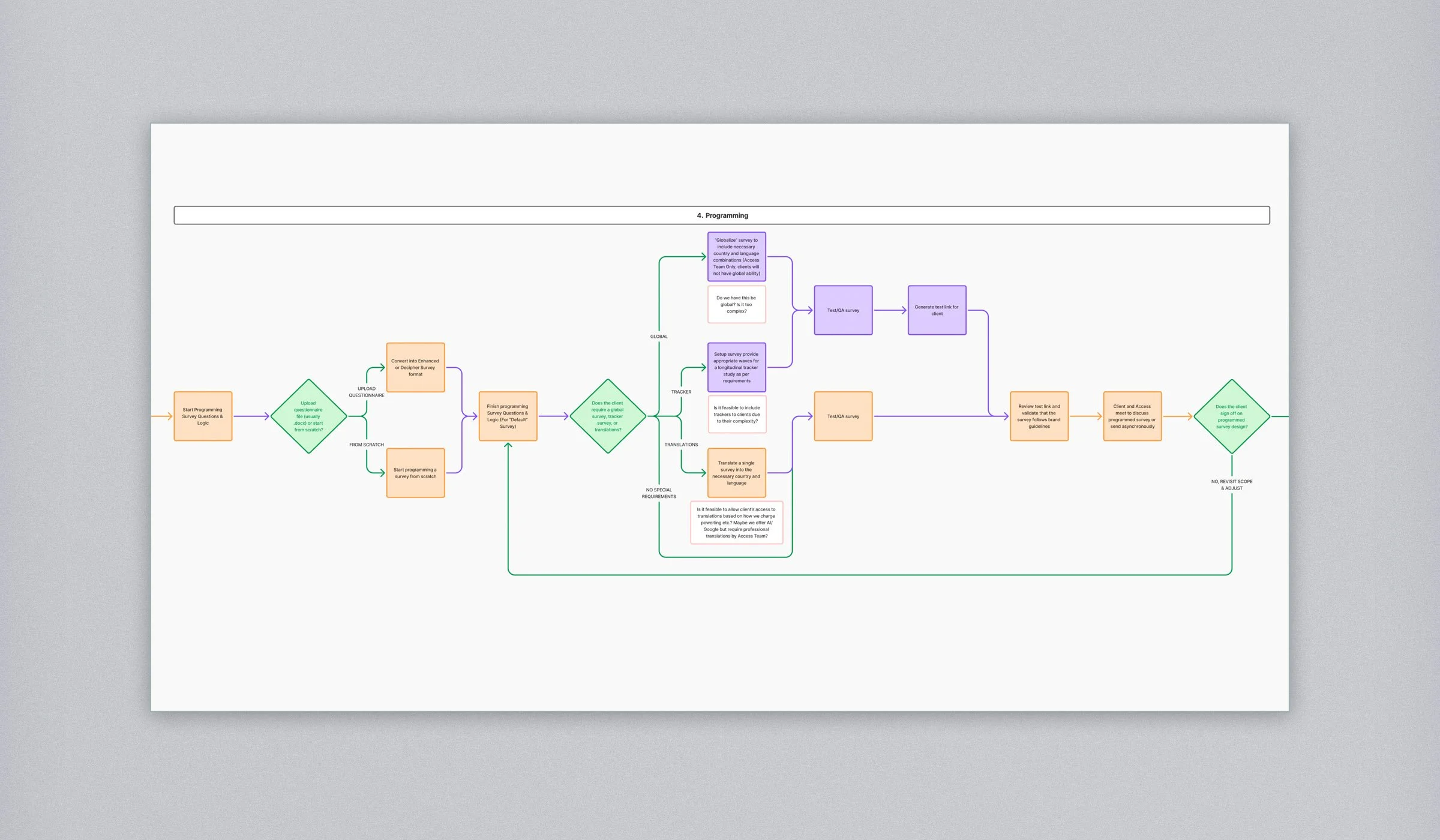Click the 'Does the client sign off' diamond
The width and height of the screenshot is (1440, 840).
pyautogui.click(x=1232, y=416)
